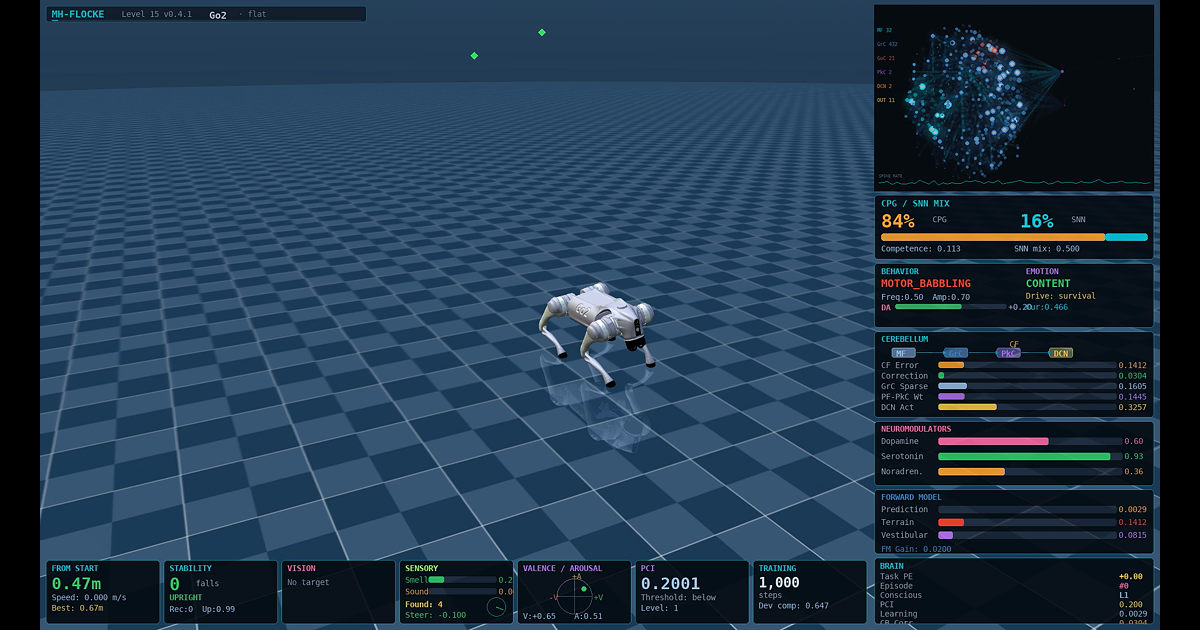Click the purple PkC cerebellum node

[1008, 353]
